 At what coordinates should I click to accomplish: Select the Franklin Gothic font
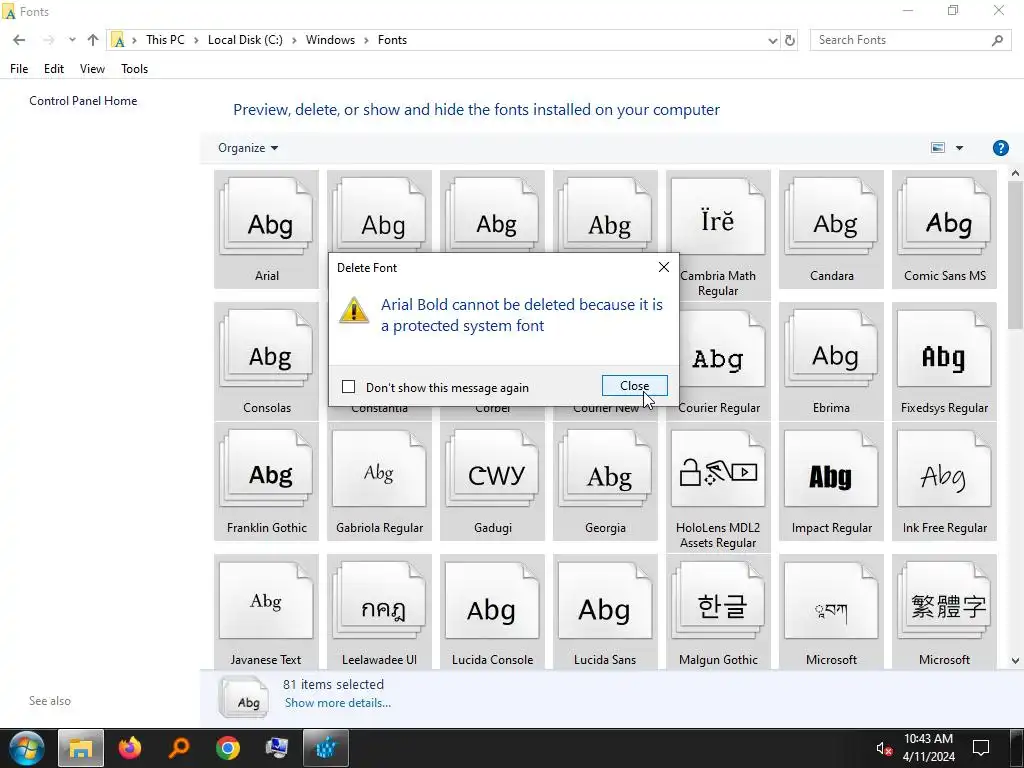(x=266, y=481)
